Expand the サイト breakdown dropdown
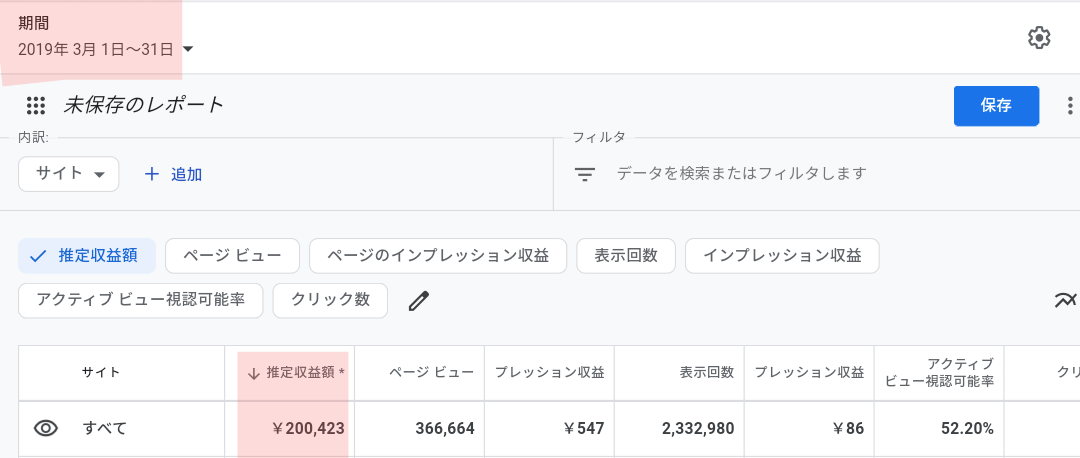Viewport: 1080px width, 458px height. coord(69,174)
